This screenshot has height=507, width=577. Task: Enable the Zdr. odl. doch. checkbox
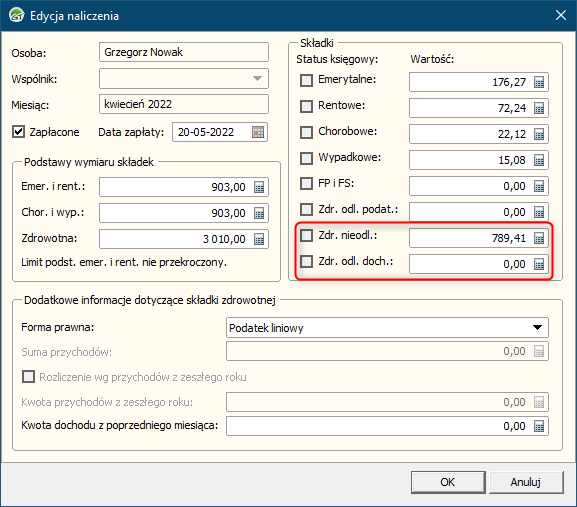tap(306, 262)
